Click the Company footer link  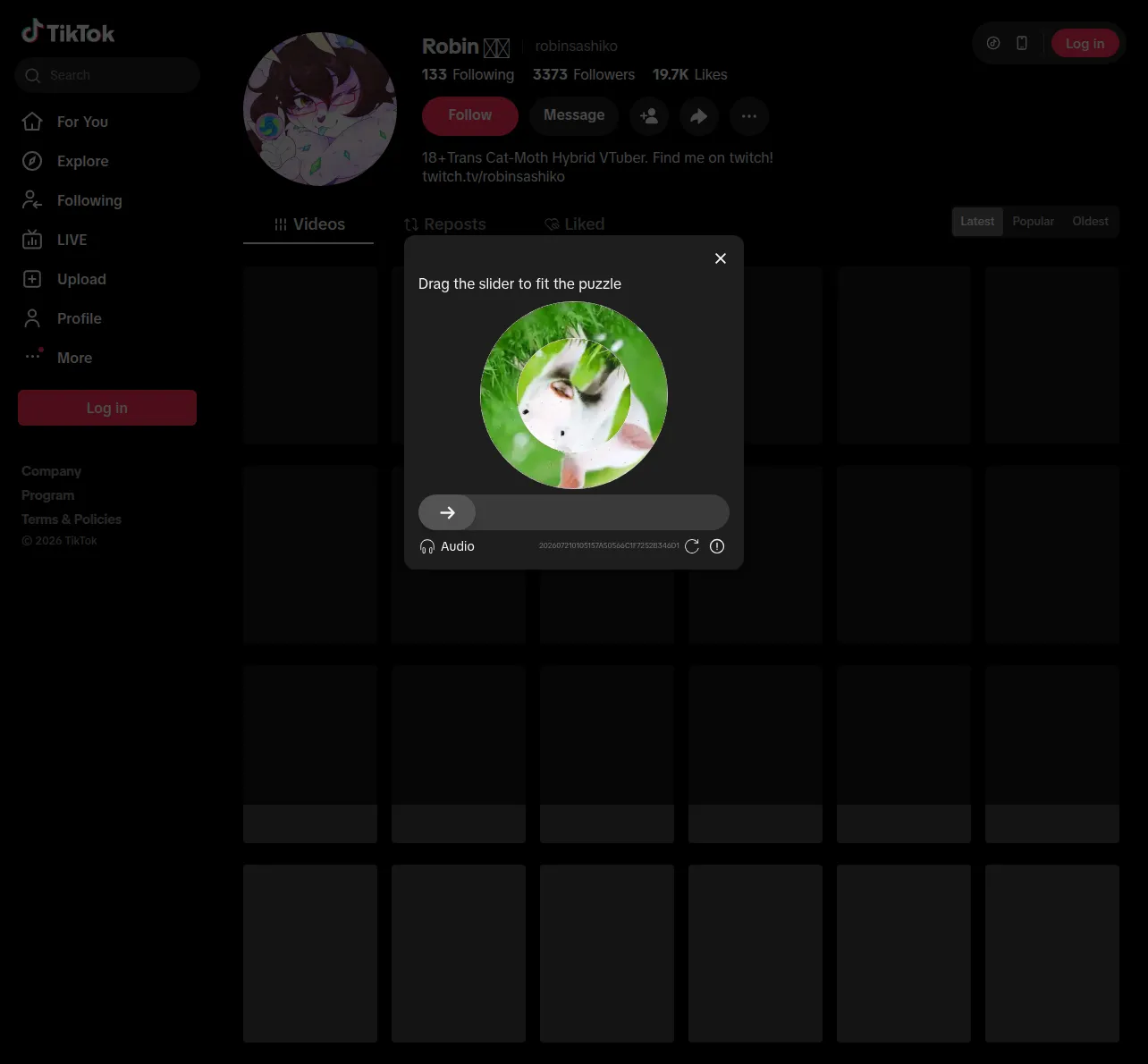coord(51,471)
